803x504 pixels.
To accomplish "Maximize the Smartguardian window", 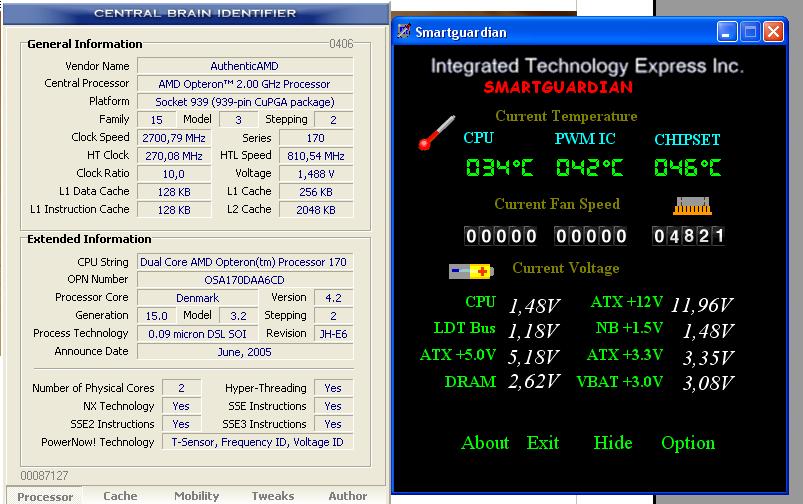I will coord(751,32).
